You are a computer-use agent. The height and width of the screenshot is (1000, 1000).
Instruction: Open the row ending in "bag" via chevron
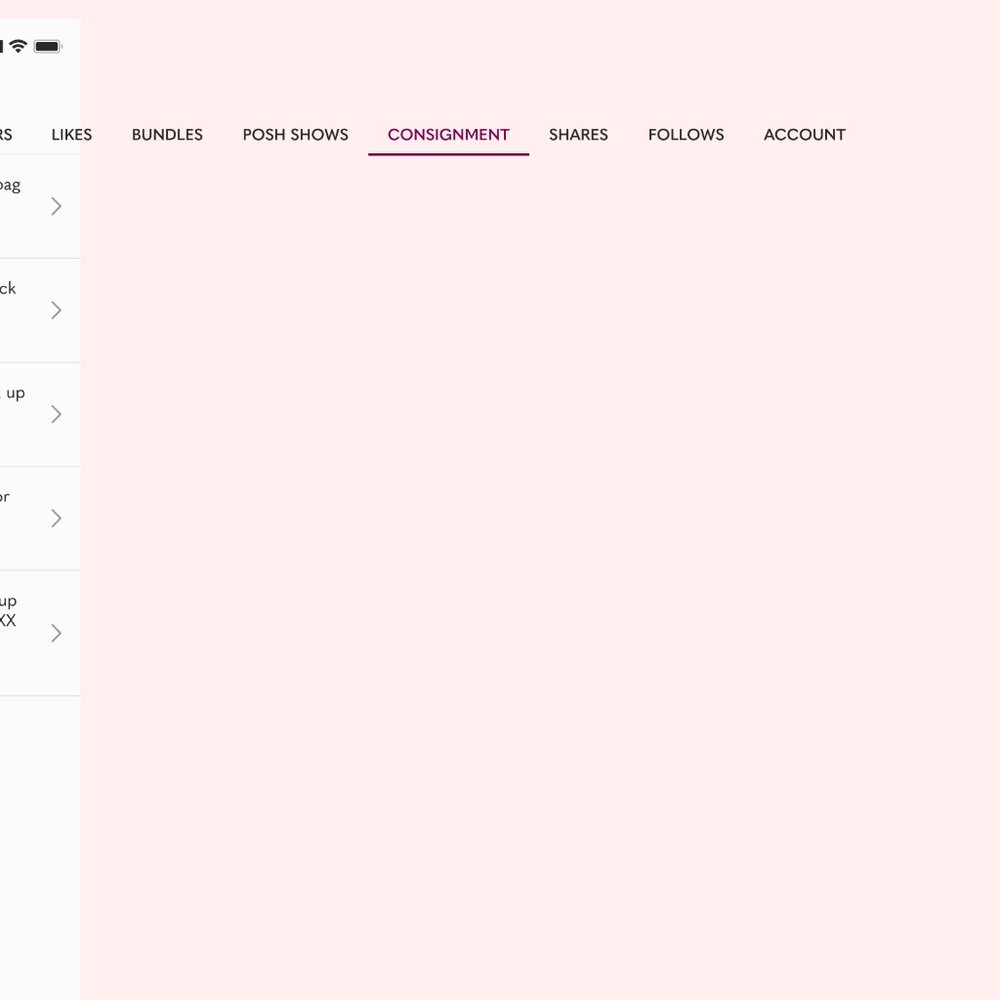56,206
